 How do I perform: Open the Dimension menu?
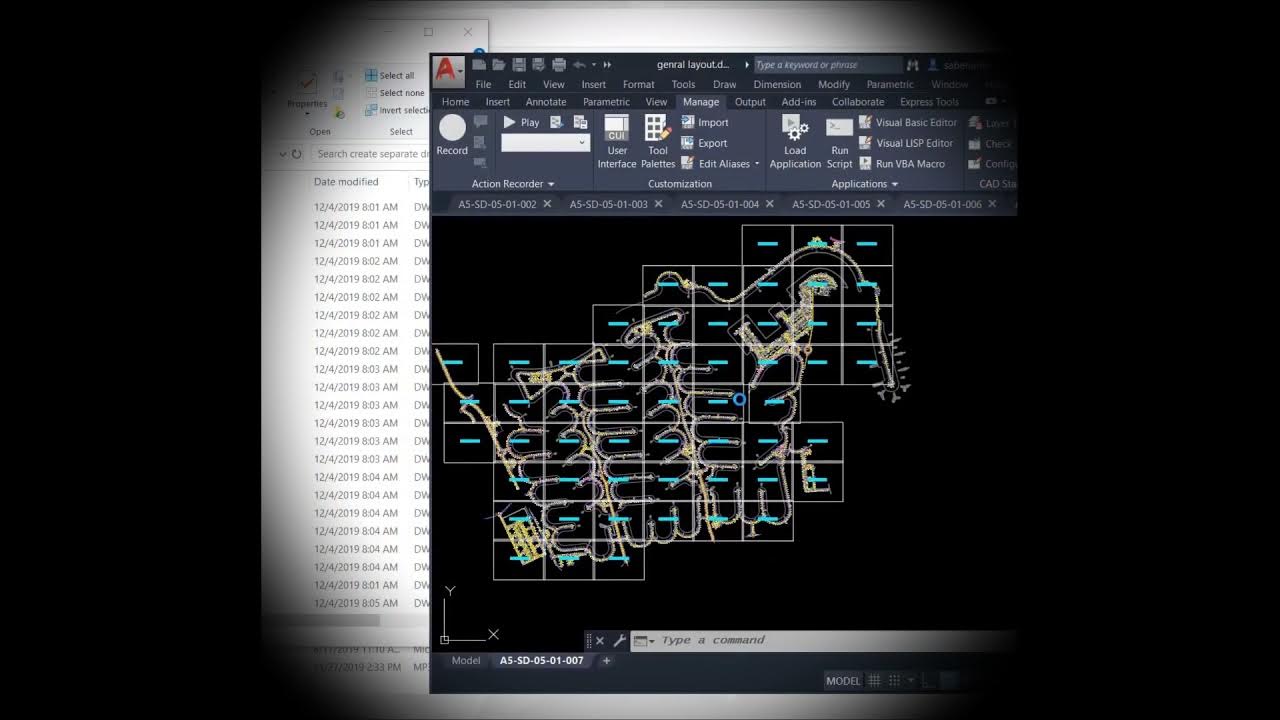(777, 84)
